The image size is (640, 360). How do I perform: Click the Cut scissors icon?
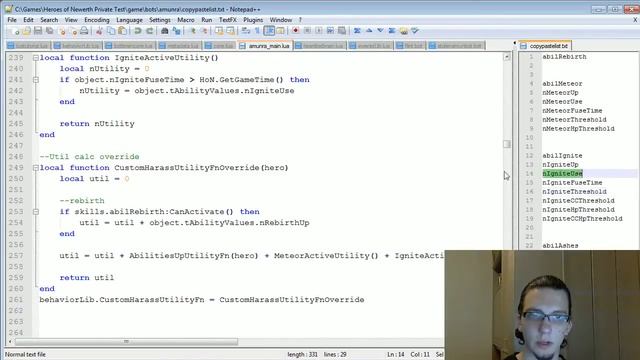pyautogui.click(x=99, y=31)
